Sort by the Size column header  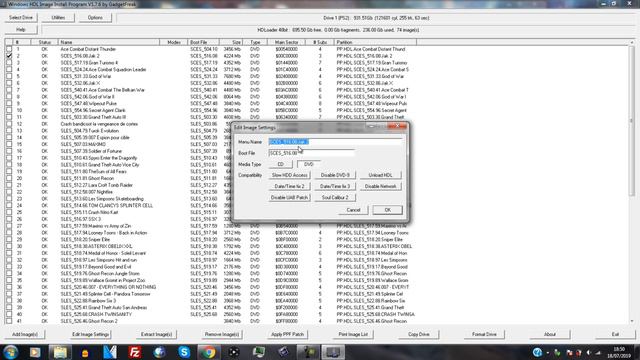(232, 42)
